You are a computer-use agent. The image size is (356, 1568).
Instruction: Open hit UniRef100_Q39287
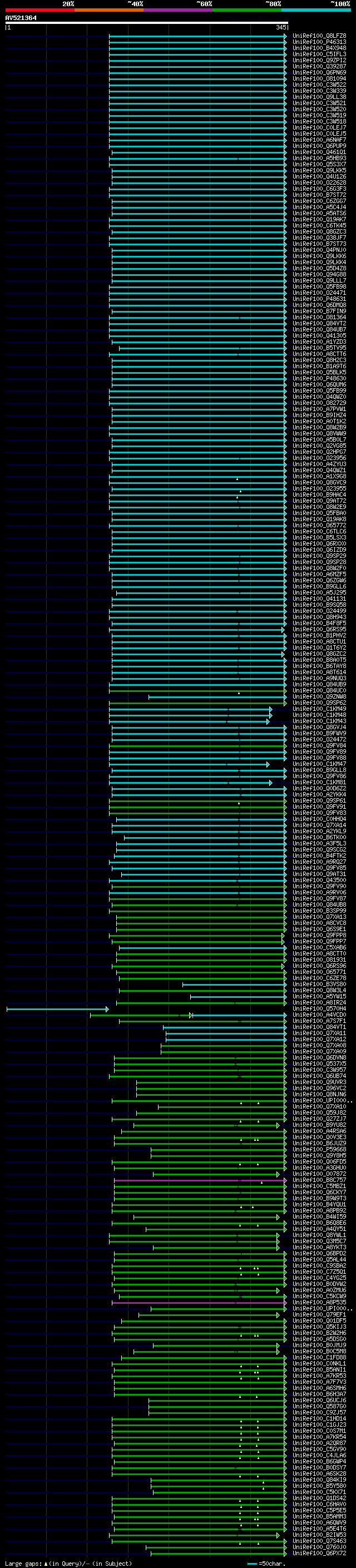pos(319,66)
